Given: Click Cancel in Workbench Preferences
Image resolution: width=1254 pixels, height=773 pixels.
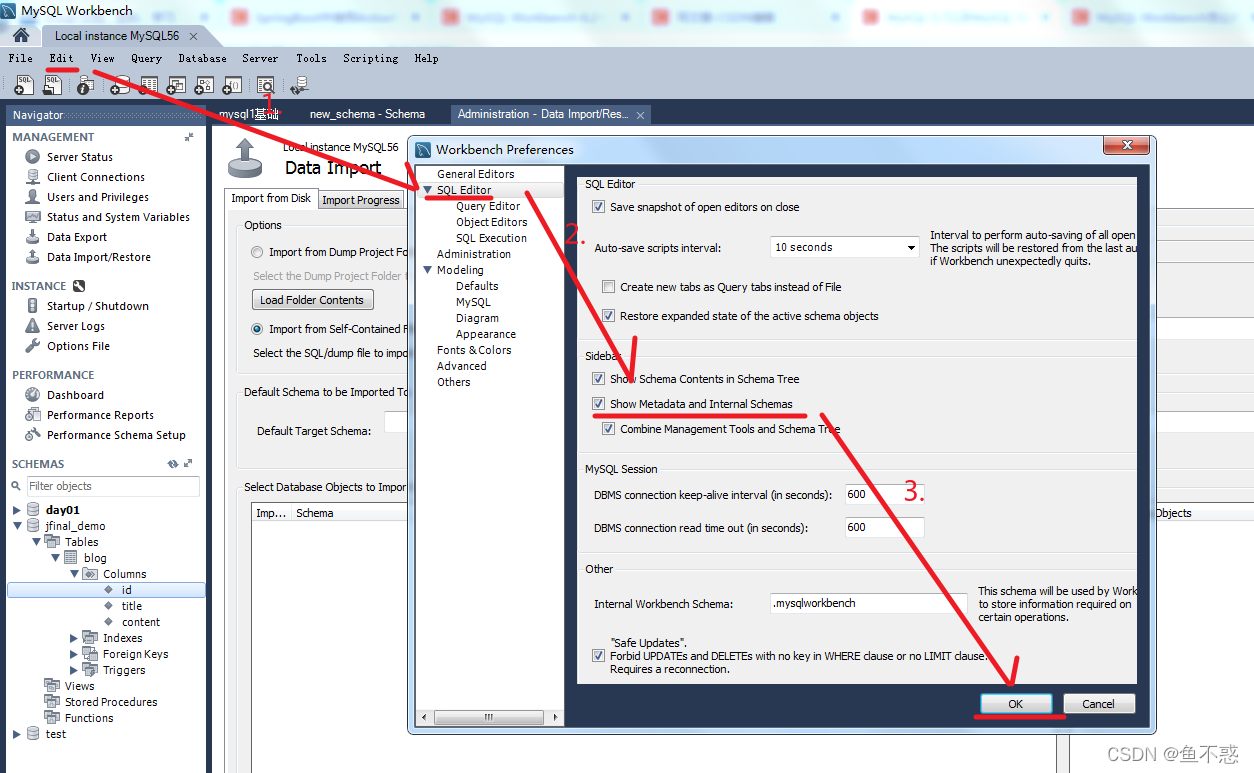Looking at the screenshot, I should (1098, 704).
